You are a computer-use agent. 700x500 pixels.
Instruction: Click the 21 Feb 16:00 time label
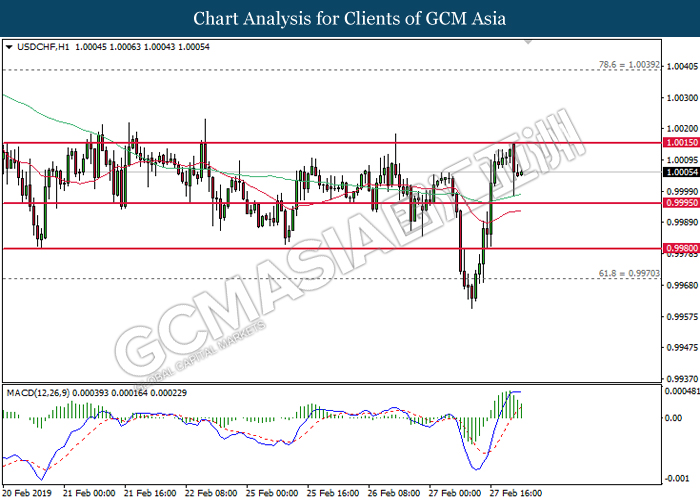click(150, 493)
